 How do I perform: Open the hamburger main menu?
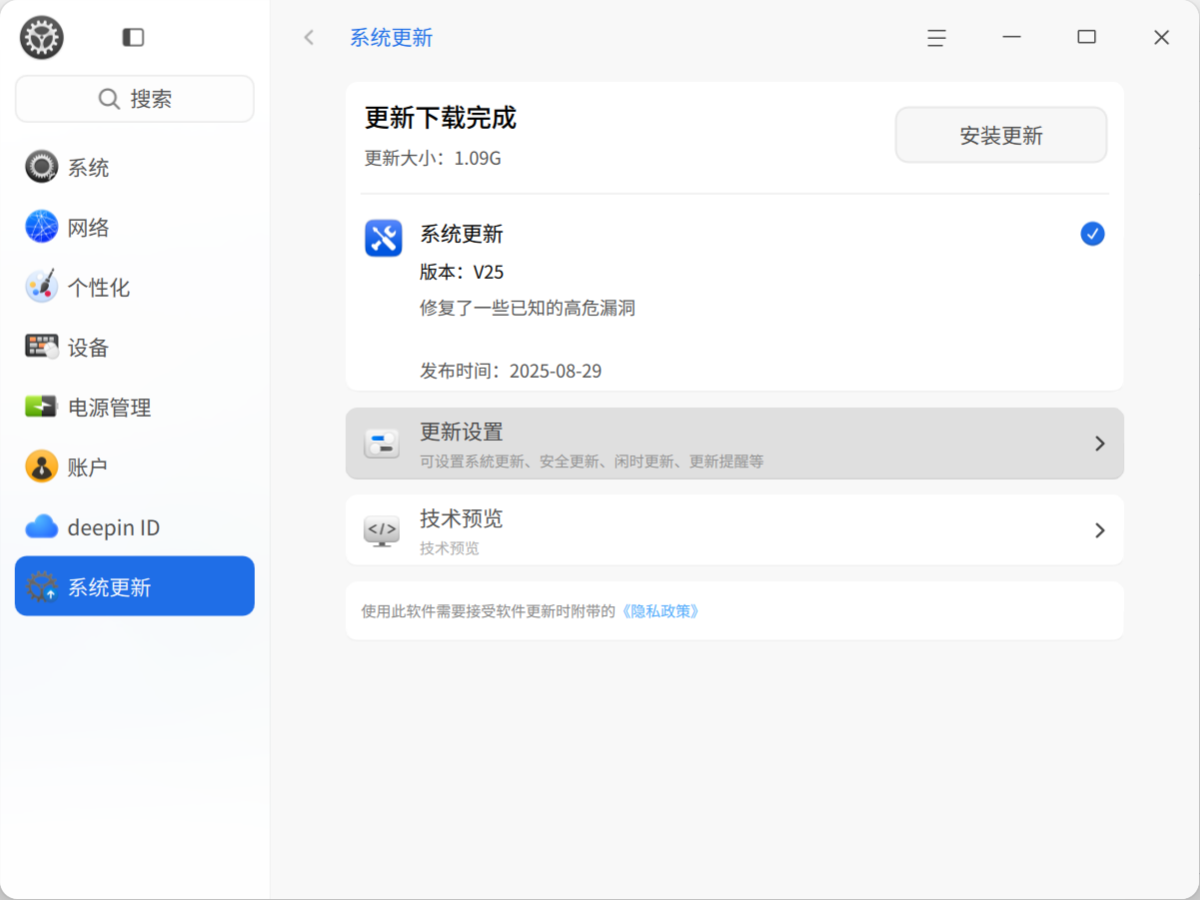[x=936, y=38]
